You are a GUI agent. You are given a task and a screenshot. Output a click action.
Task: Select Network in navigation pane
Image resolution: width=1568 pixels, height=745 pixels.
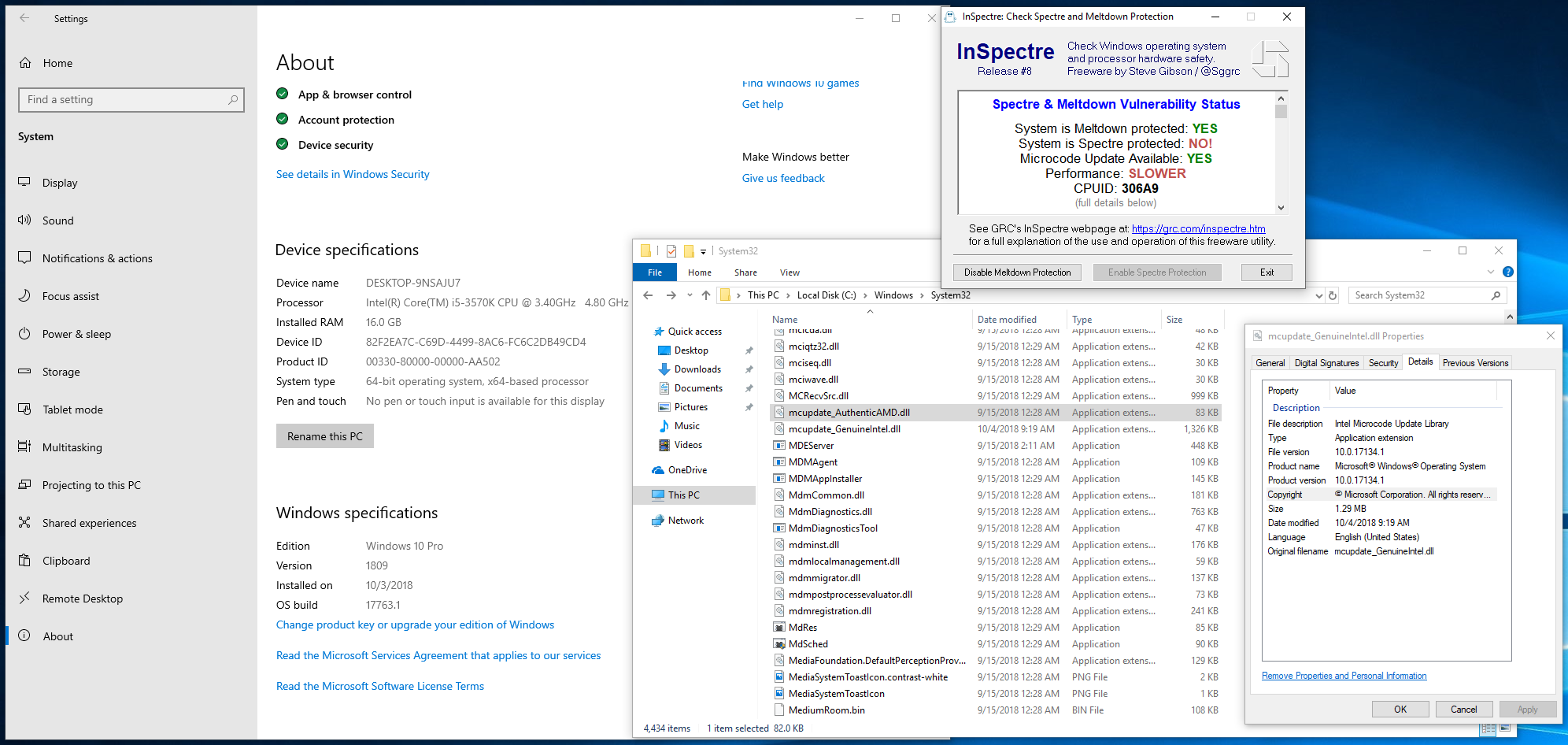pos(686,521)
